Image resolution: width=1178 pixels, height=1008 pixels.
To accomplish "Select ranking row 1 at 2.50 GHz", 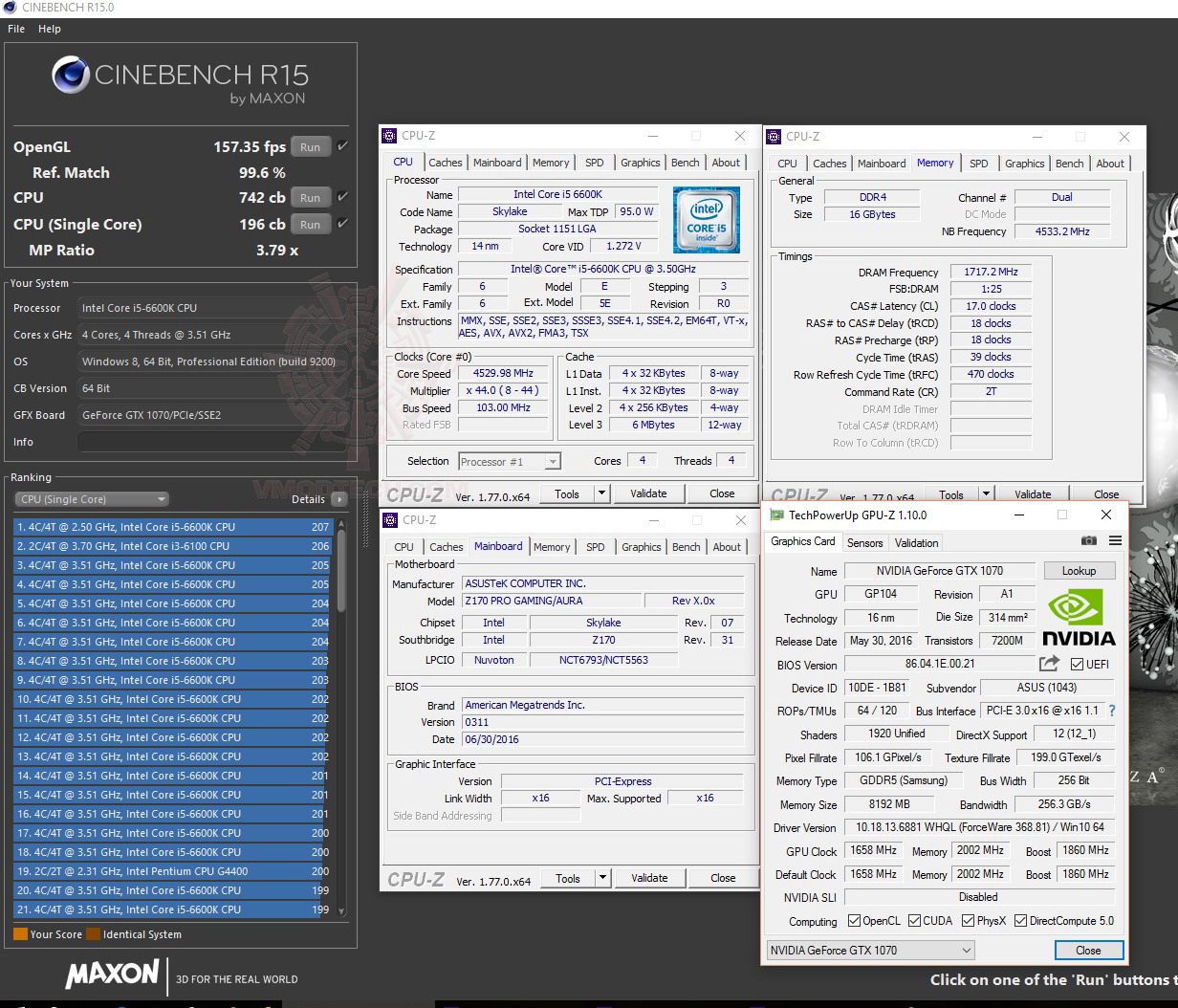I will pos(172,527).
